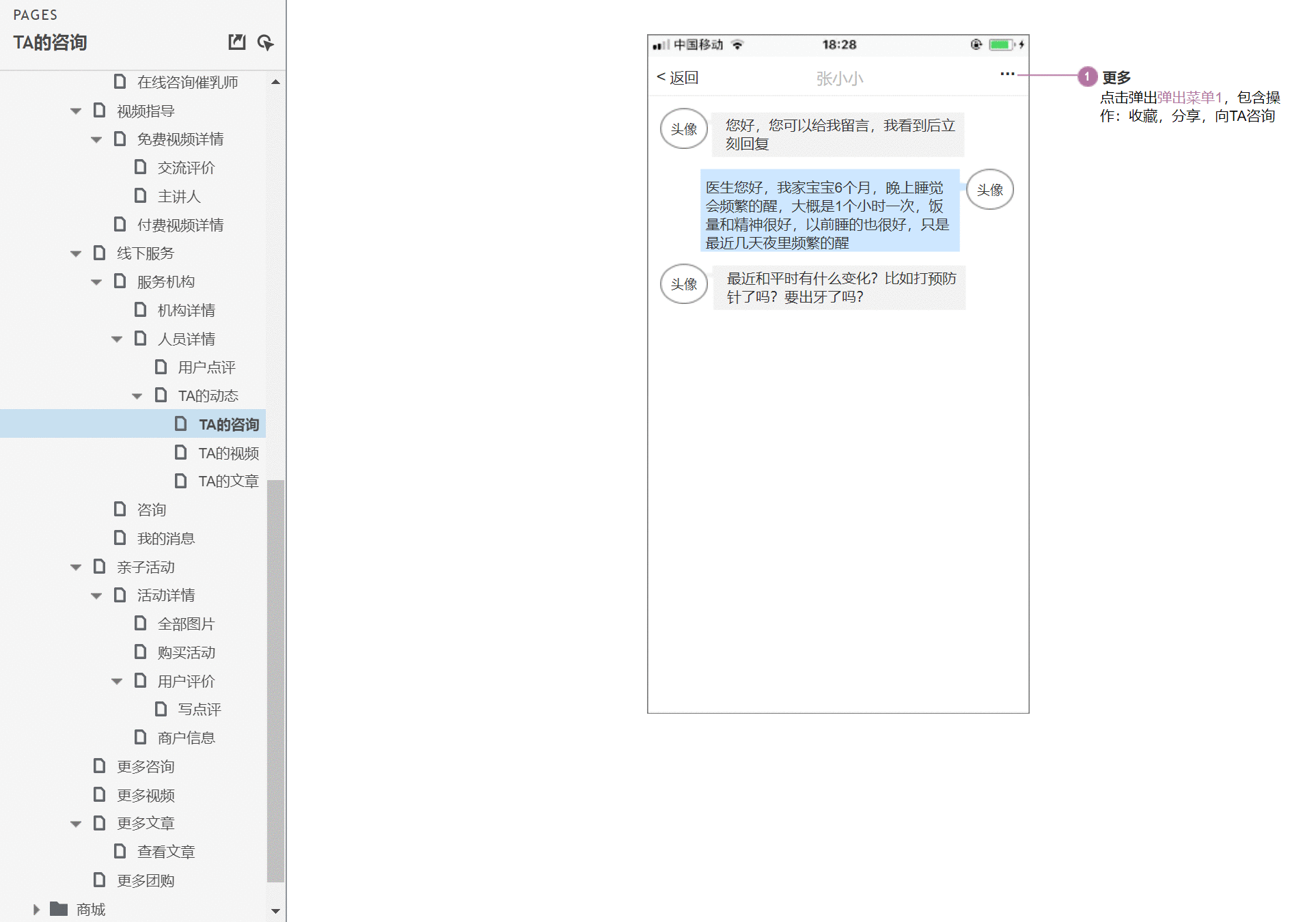Click the open-in-new-window icon in the PAGES header
This screenshot has width=1316, height=922.
[x=236, y=42]
